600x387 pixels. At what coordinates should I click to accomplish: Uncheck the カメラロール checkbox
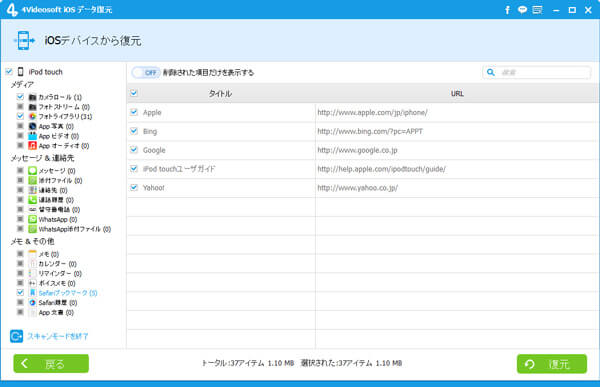tap(20, 97)
